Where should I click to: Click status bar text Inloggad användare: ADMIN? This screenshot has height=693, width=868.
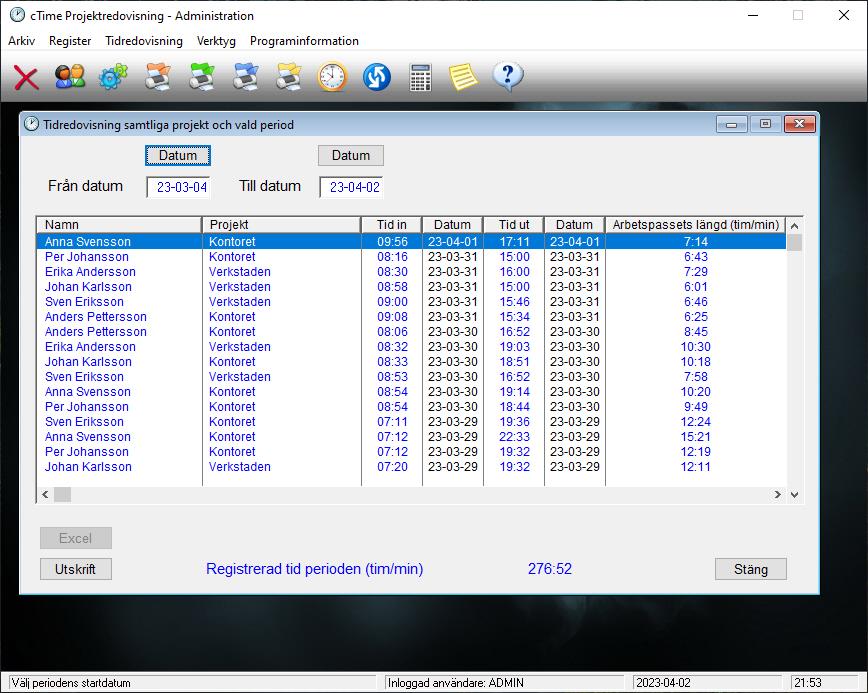[x=456, y=683]
